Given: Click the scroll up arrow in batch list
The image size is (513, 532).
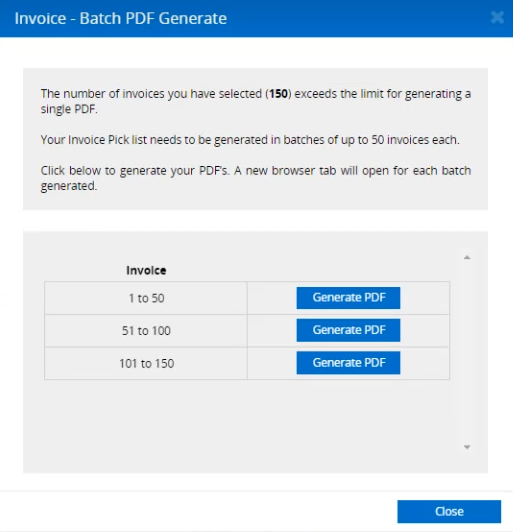Looking at the screenshot, I should point(467,257).
